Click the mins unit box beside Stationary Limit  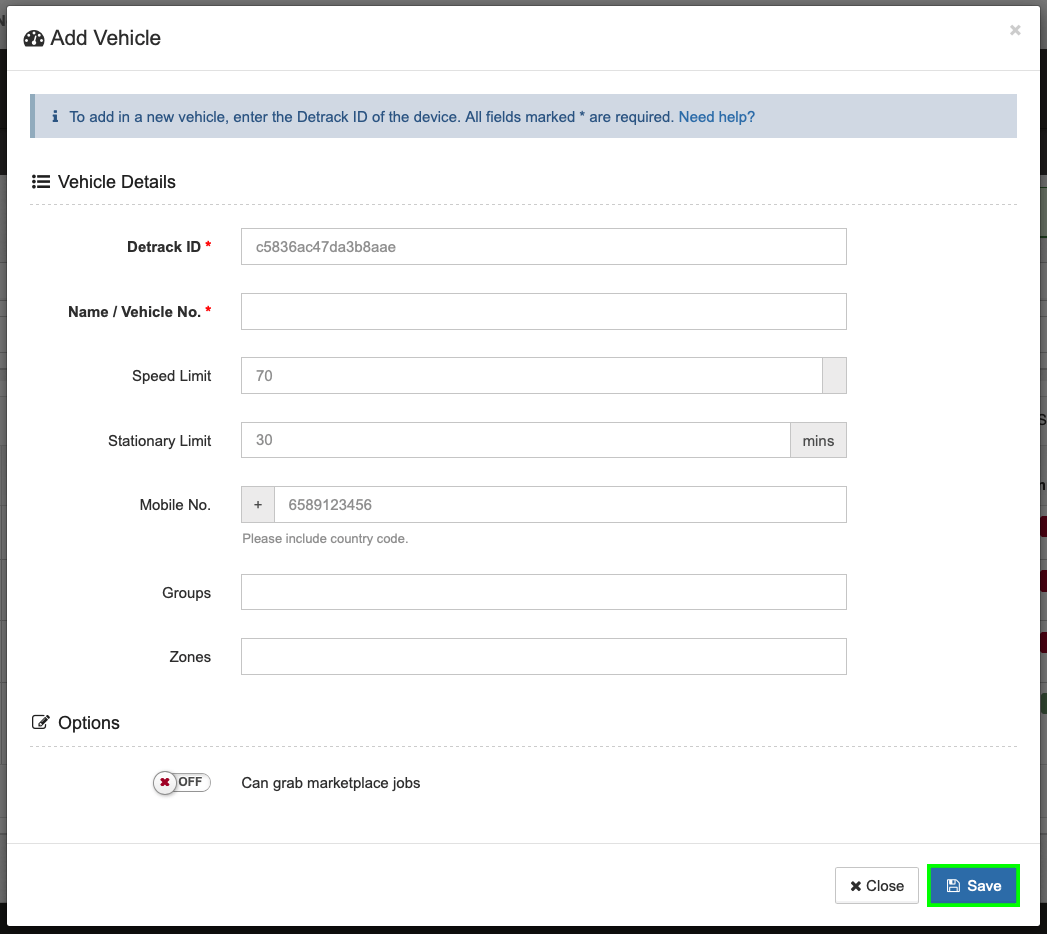pos(818,440)
